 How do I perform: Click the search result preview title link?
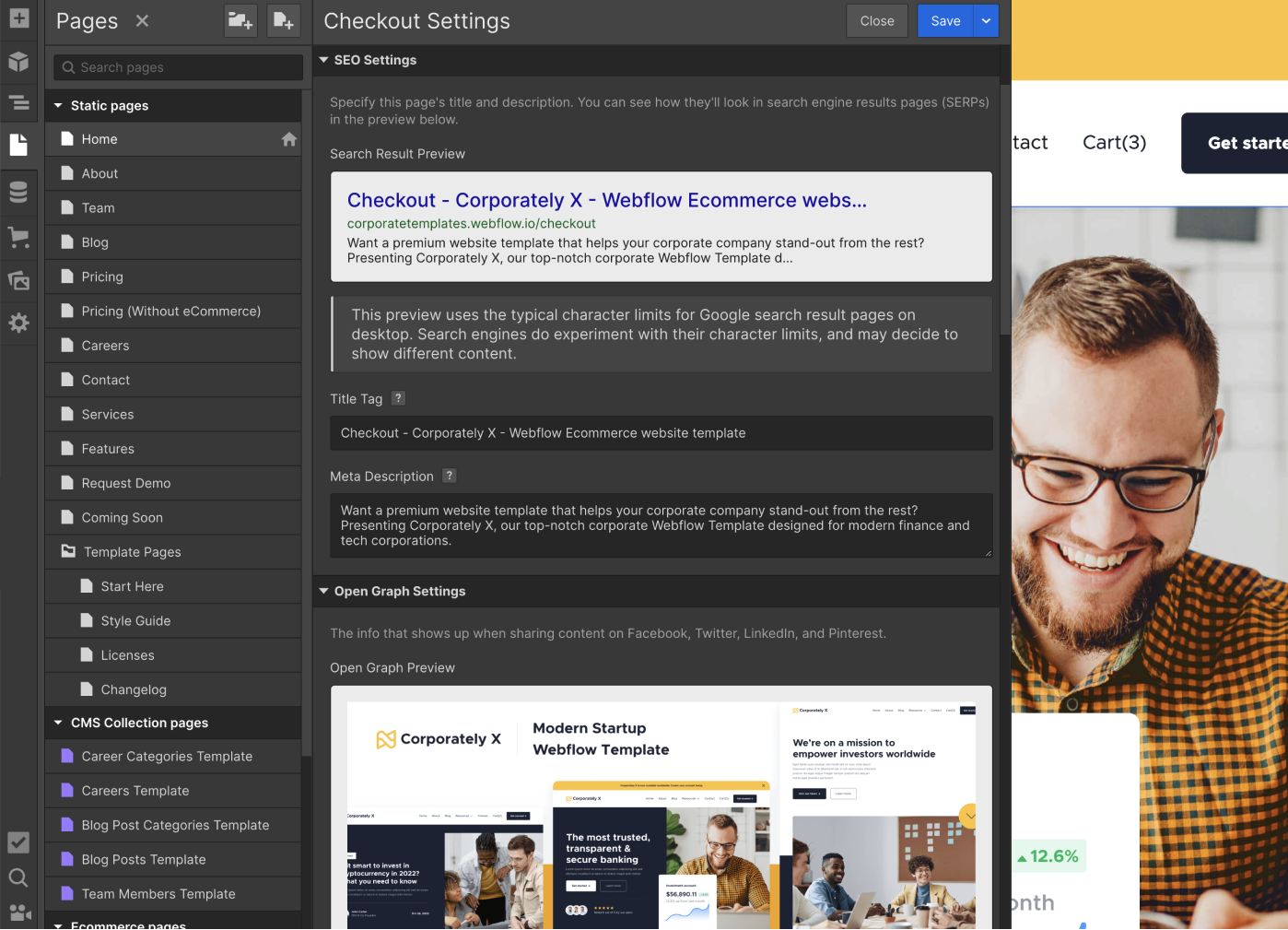[x=606, y=200]
